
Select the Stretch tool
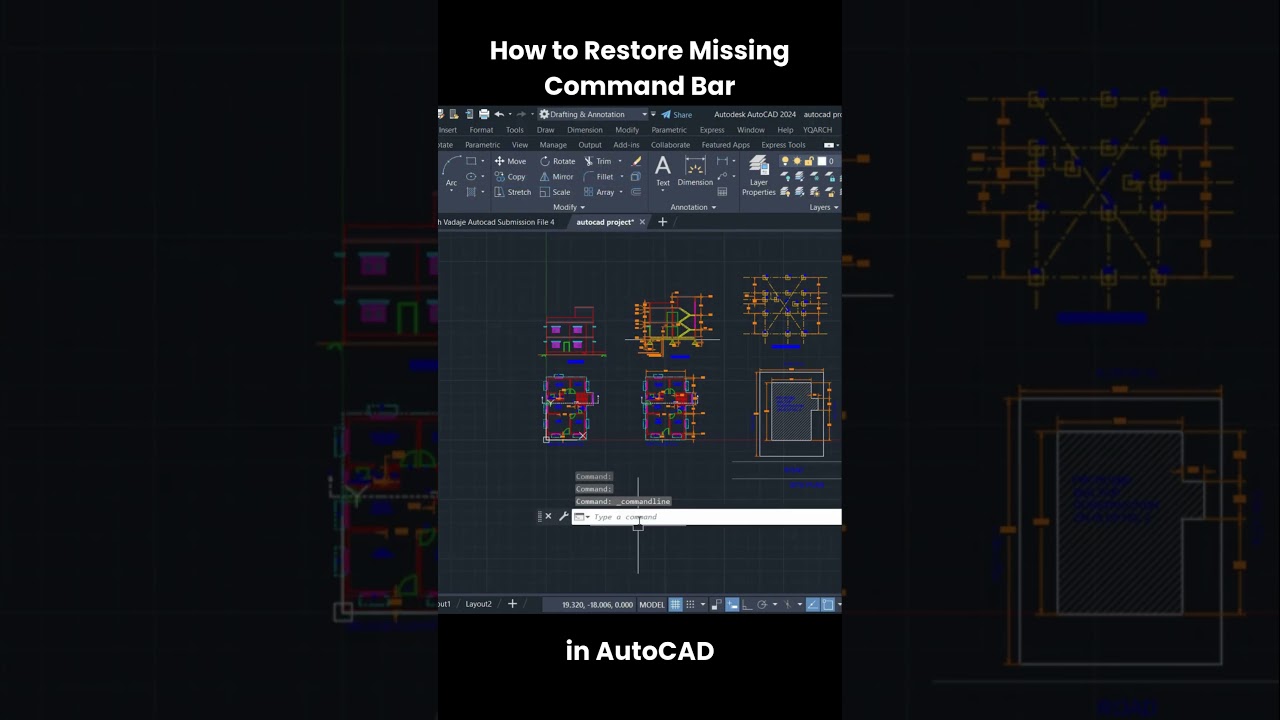click(512, 192)
